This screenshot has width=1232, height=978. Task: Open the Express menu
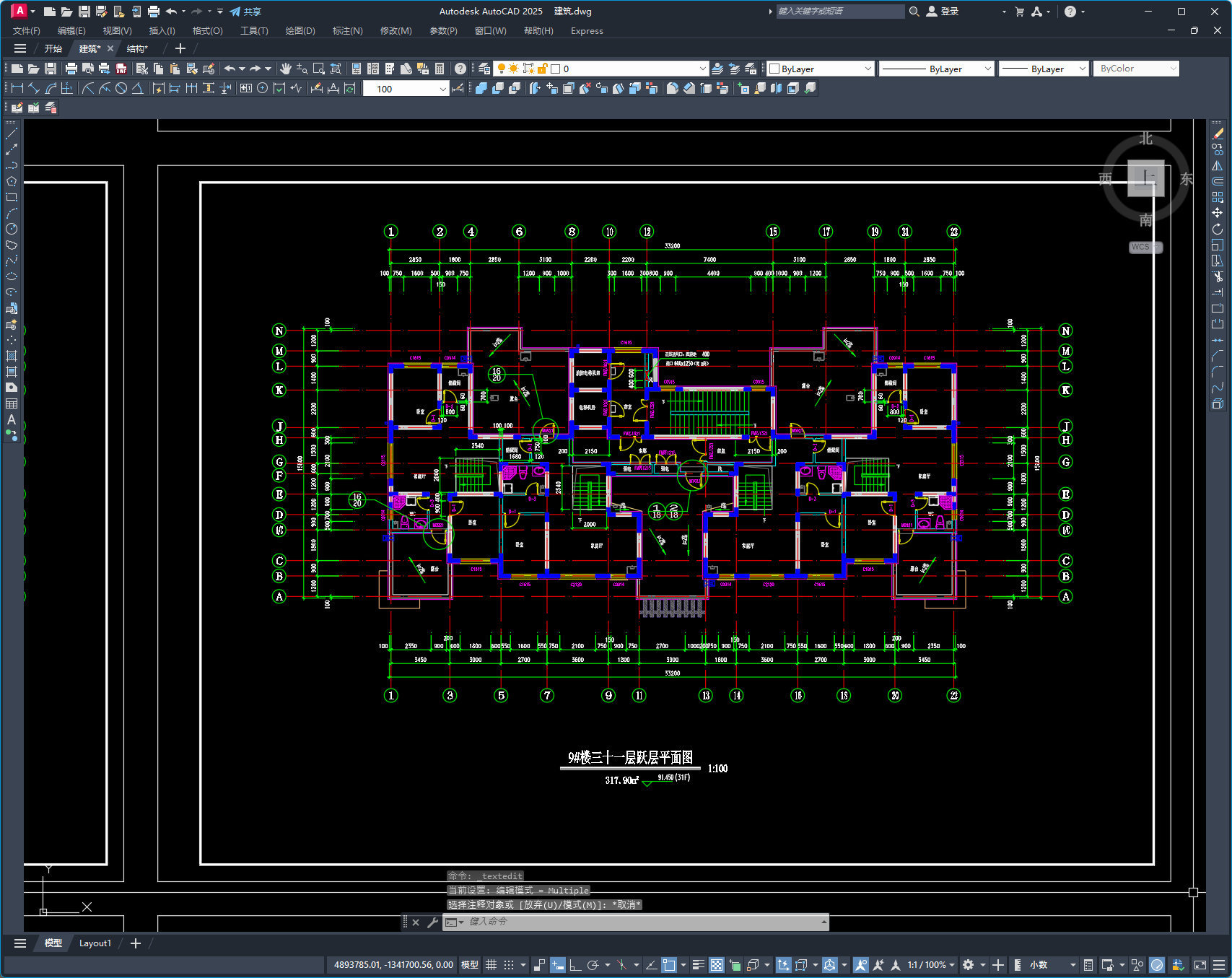coord(587,31)
